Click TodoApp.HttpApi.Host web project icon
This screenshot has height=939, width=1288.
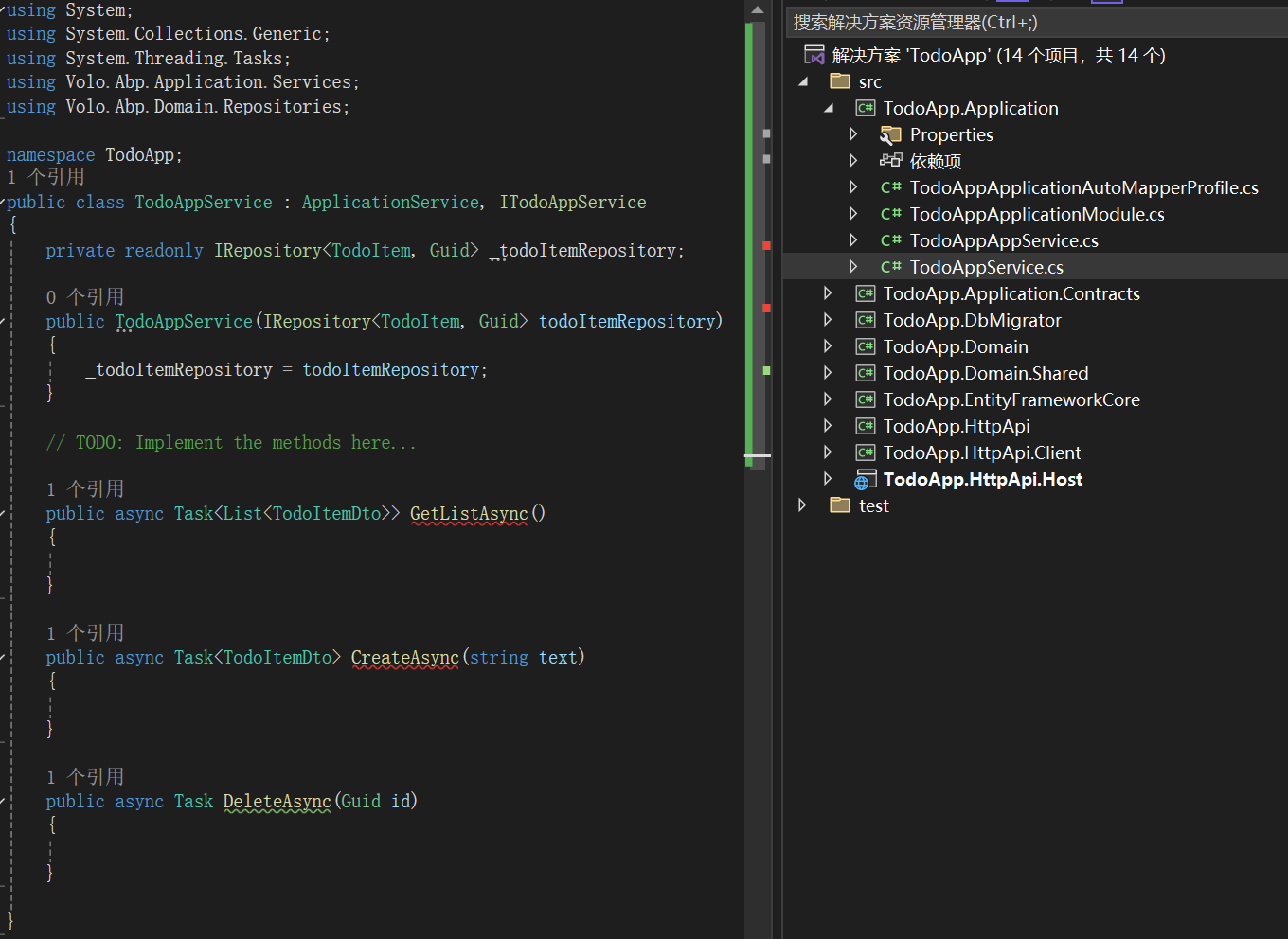[866, 480]
